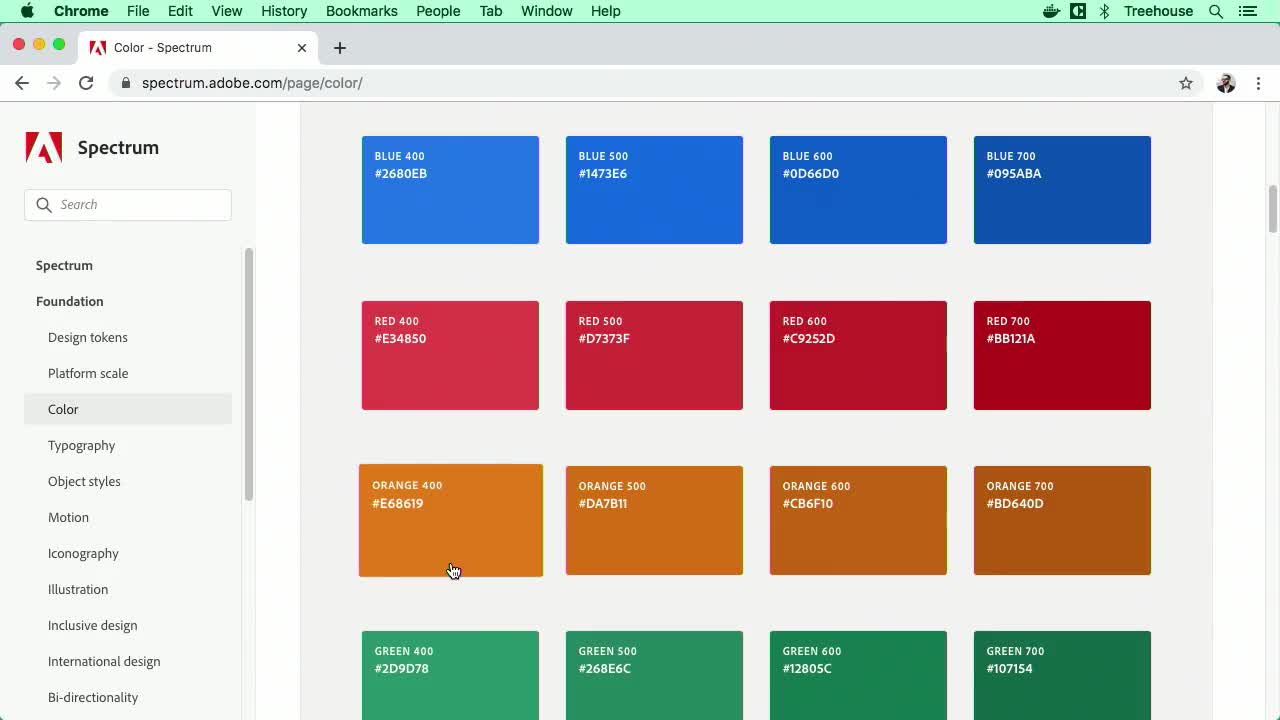
Task: Click the Red 600 #C9252D swatch
Action: point(858,355)
